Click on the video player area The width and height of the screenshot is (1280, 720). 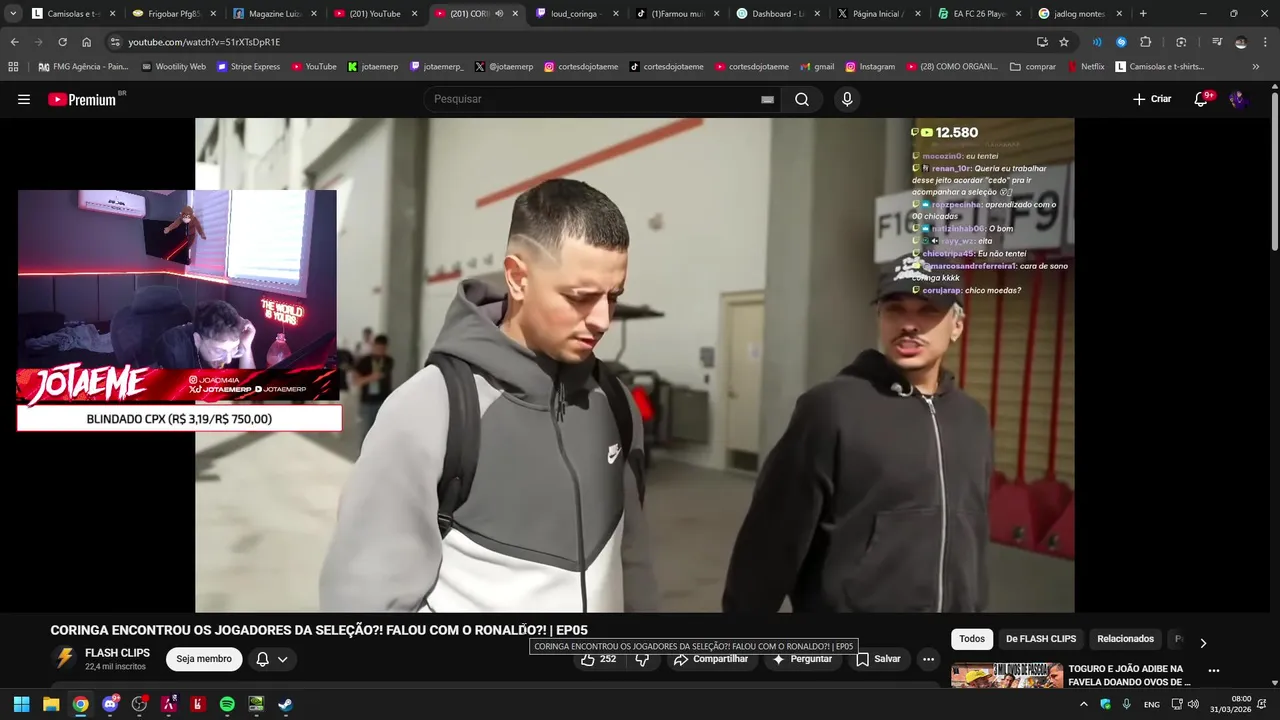coord(634,365)
